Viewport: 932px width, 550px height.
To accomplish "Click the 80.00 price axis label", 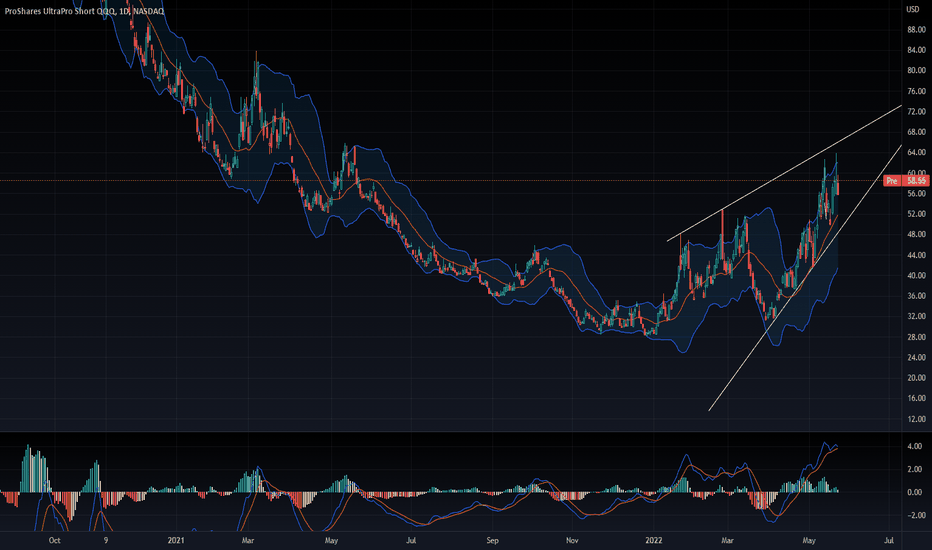I will point(916,70).
